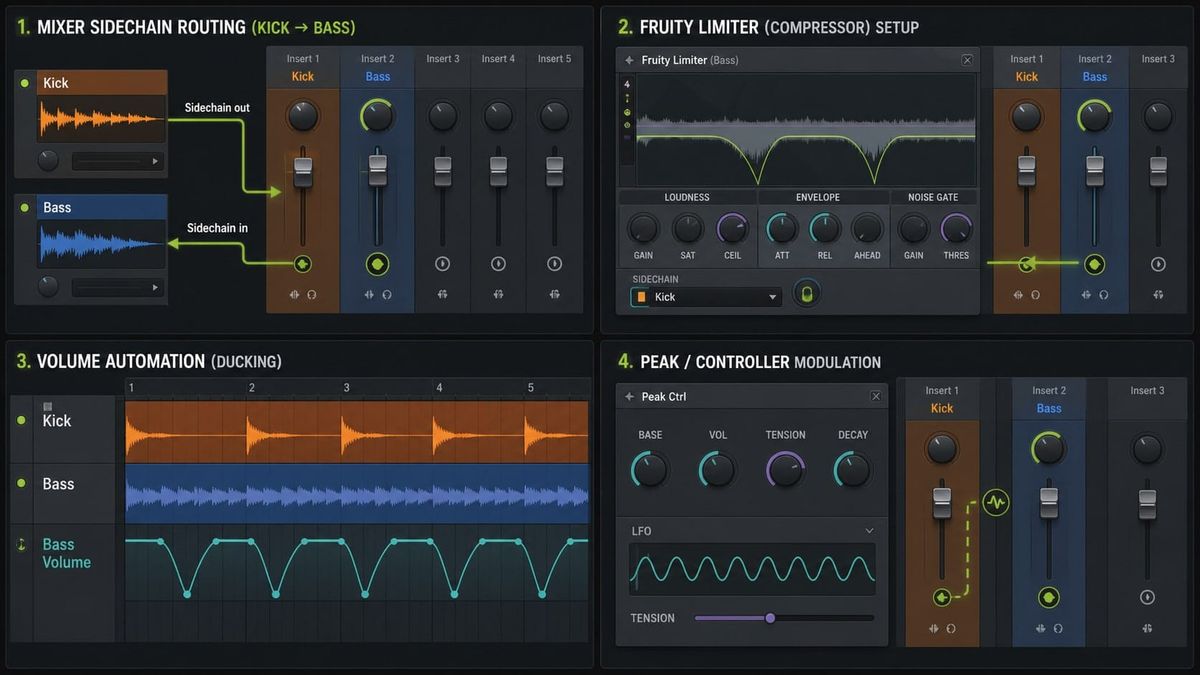The image size is (1200, 675).
Task: Click headphone icon under Bass in Peak Controller mixer
Action: point(1057,629)
